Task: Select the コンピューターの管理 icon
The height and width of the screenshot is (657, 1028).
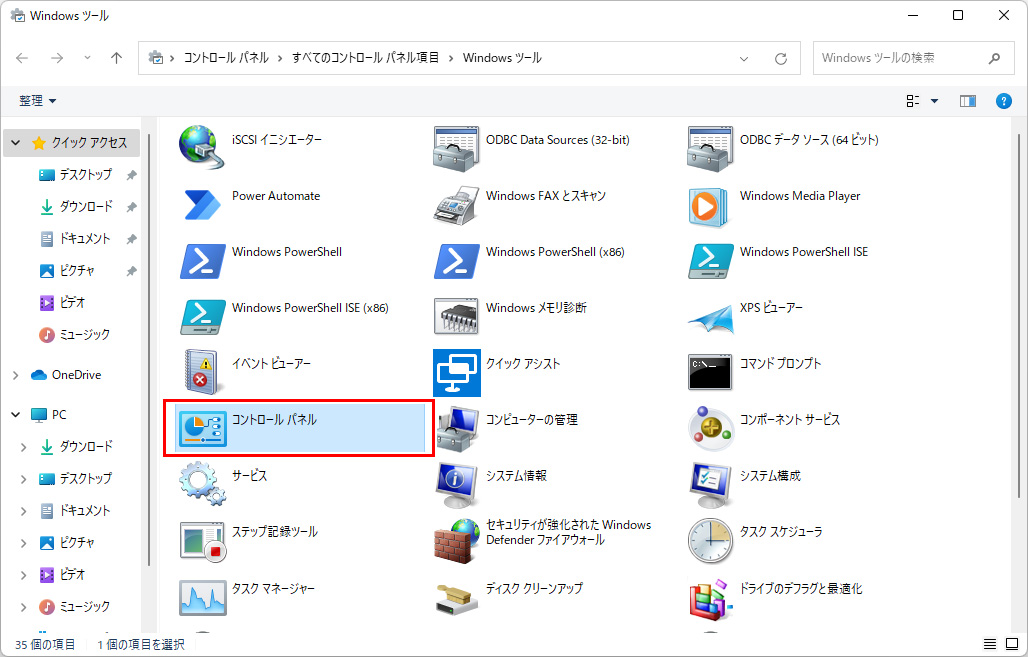Action: point(457,429)
